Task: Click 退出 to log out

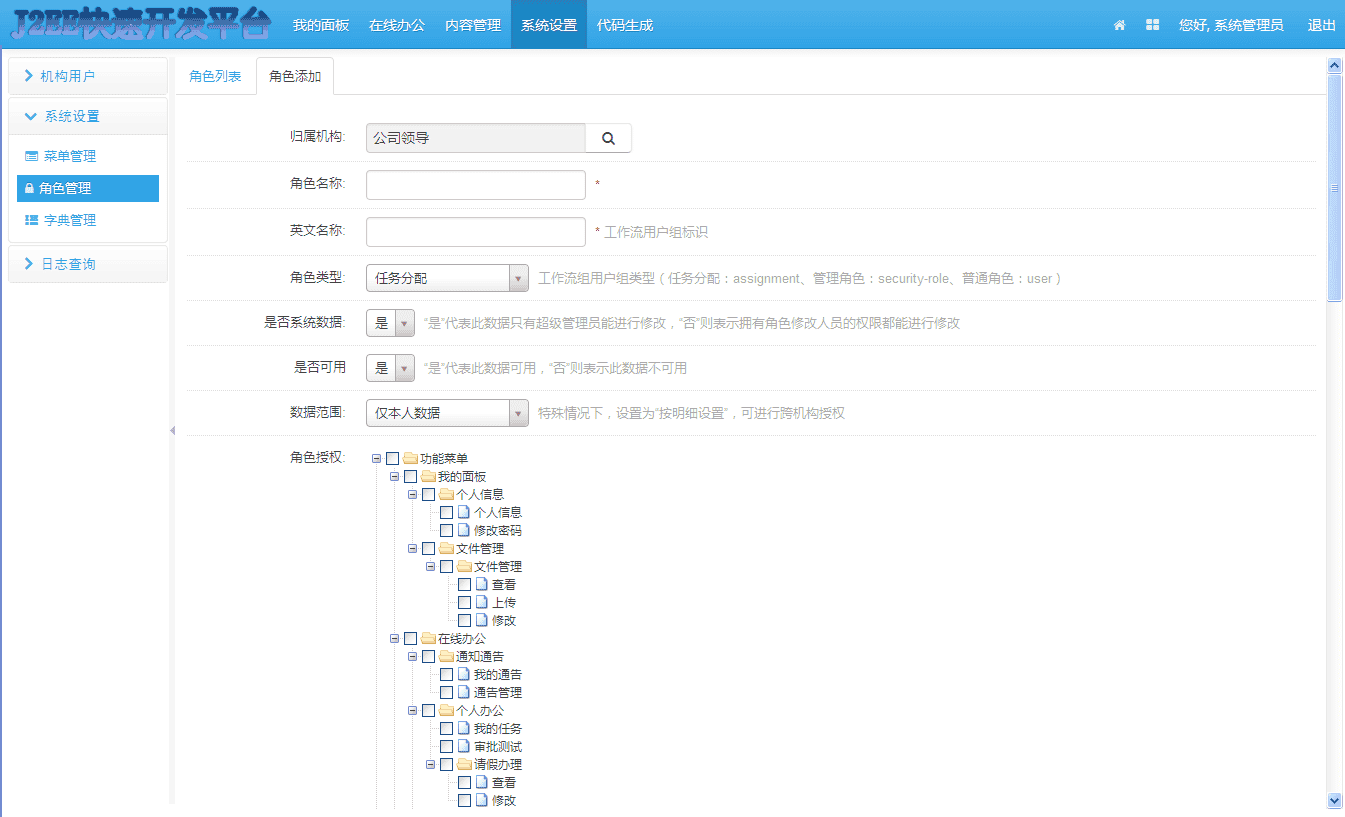Action: click(x=1322, y=24)
